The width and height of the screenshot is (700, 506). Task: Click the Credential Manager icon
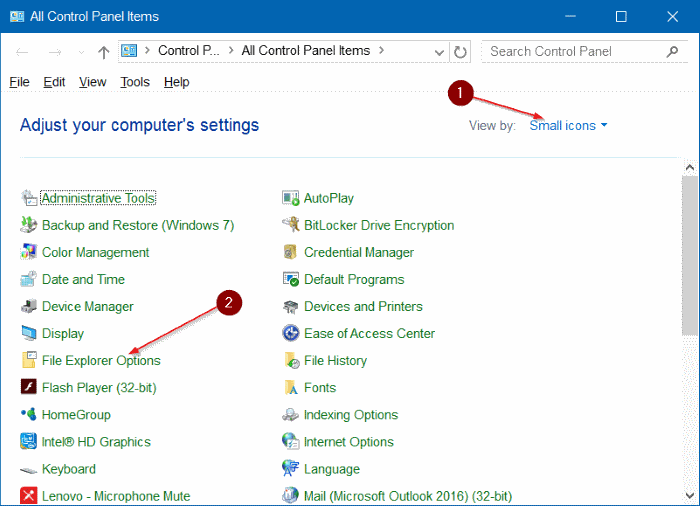click(291, 252)
